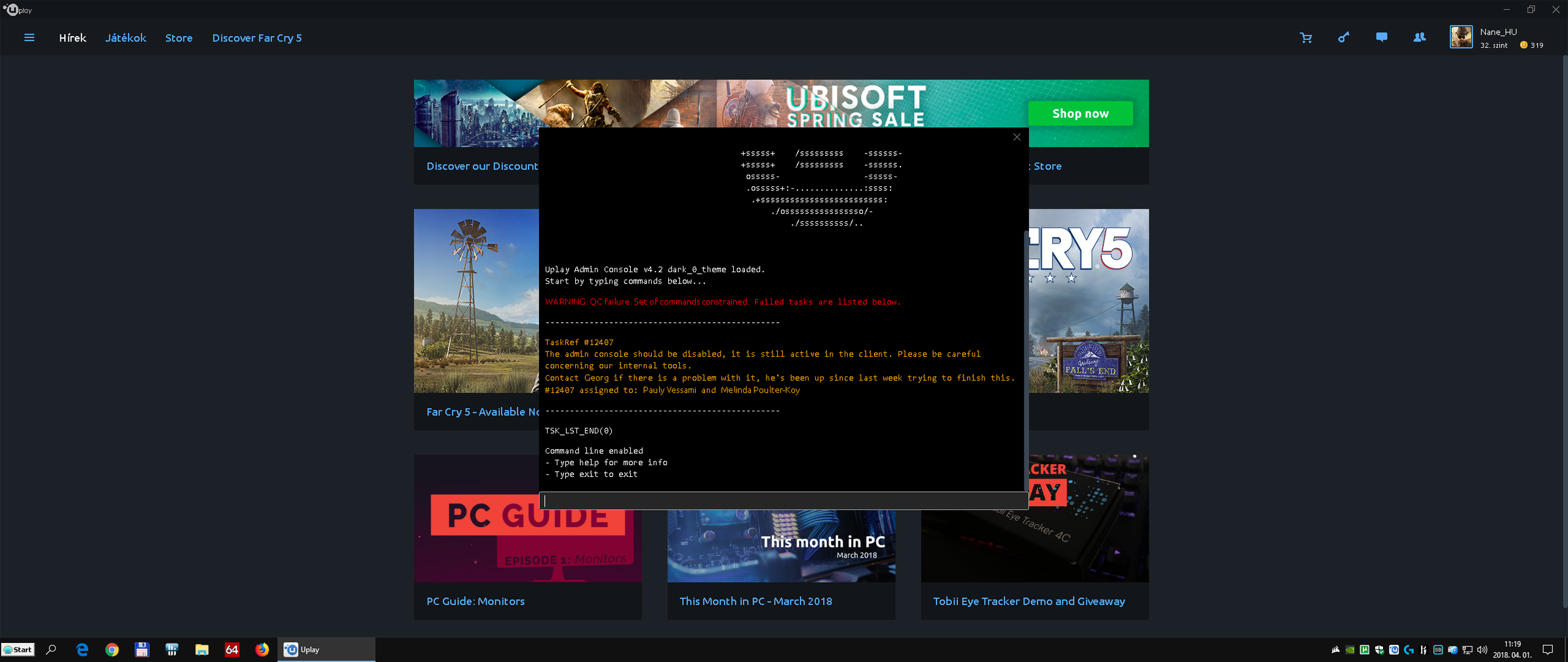Click the key activation icon

[1344, 37]
